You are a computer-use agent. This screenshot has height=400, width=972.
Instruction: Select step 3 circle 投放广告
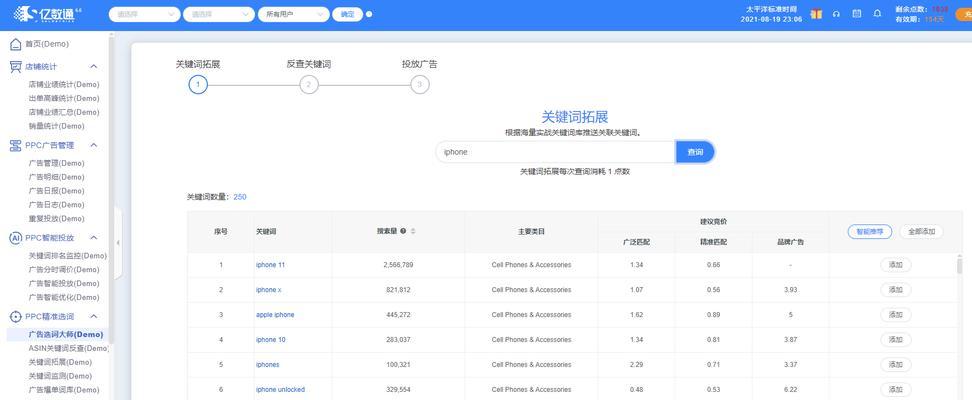point(420,84)
